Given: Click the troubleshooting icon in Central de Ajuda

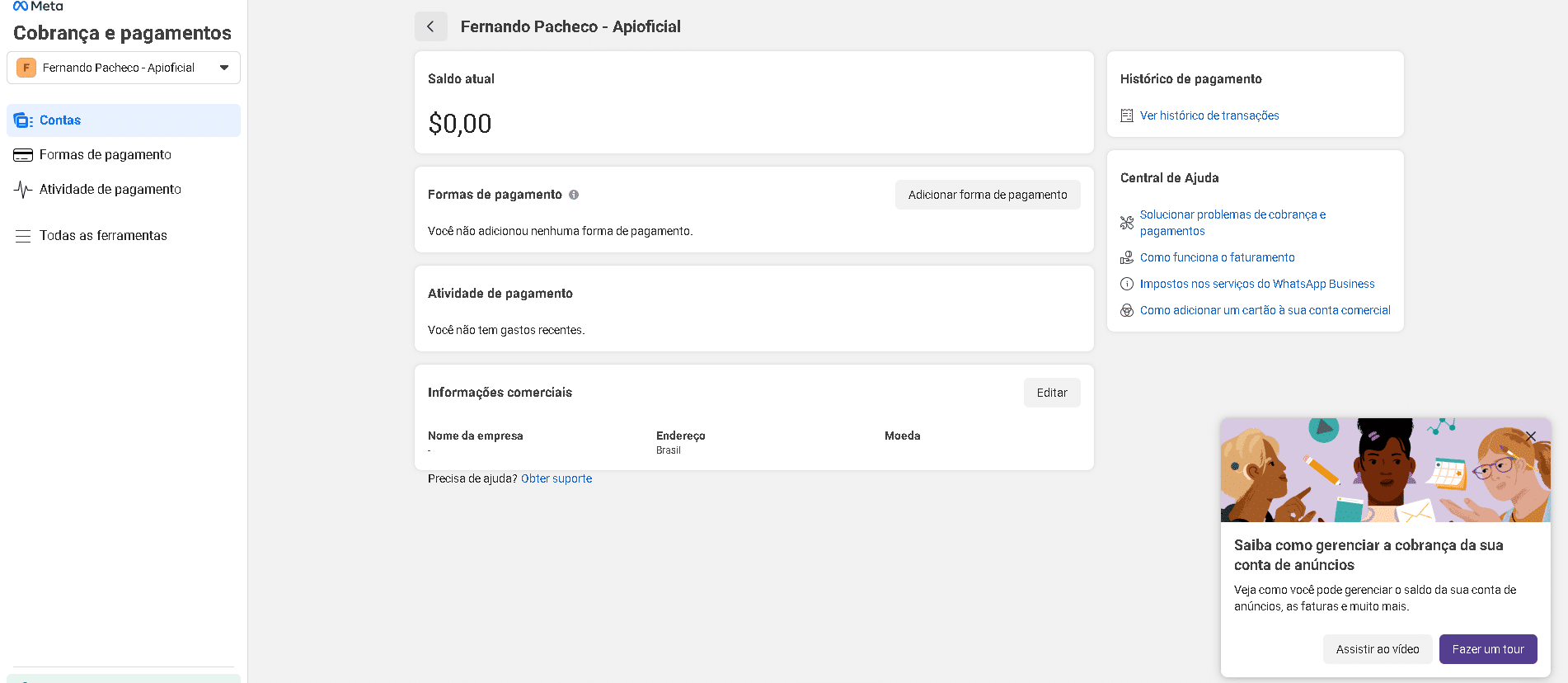Looking at the screenshot, I should (1127, 223).
